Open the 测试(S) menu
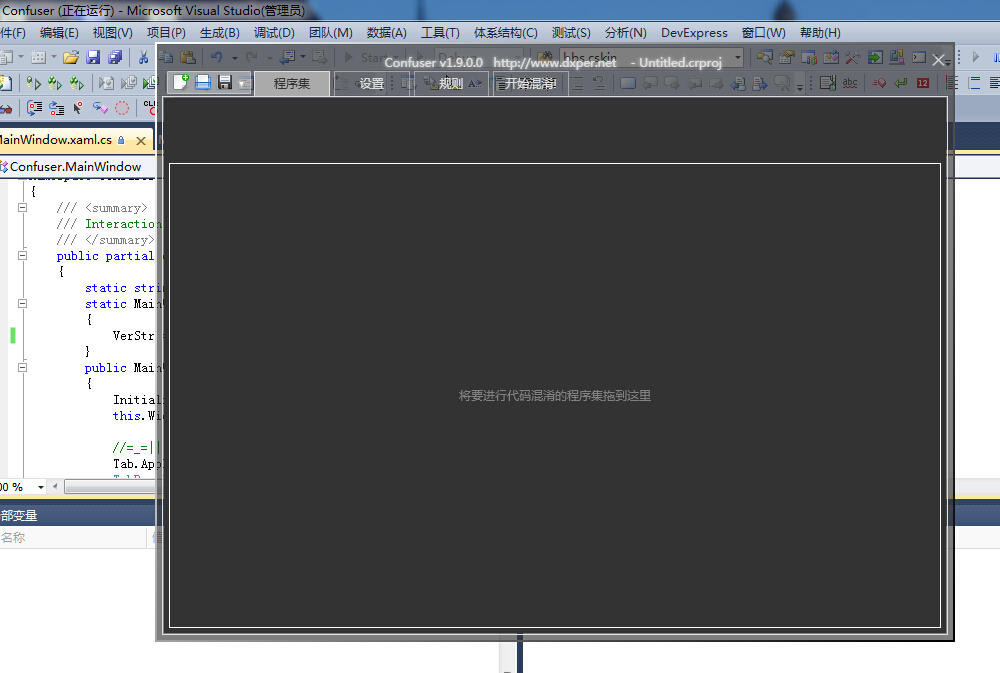Screen dimensions: 1000x673 tap(571, 33)
